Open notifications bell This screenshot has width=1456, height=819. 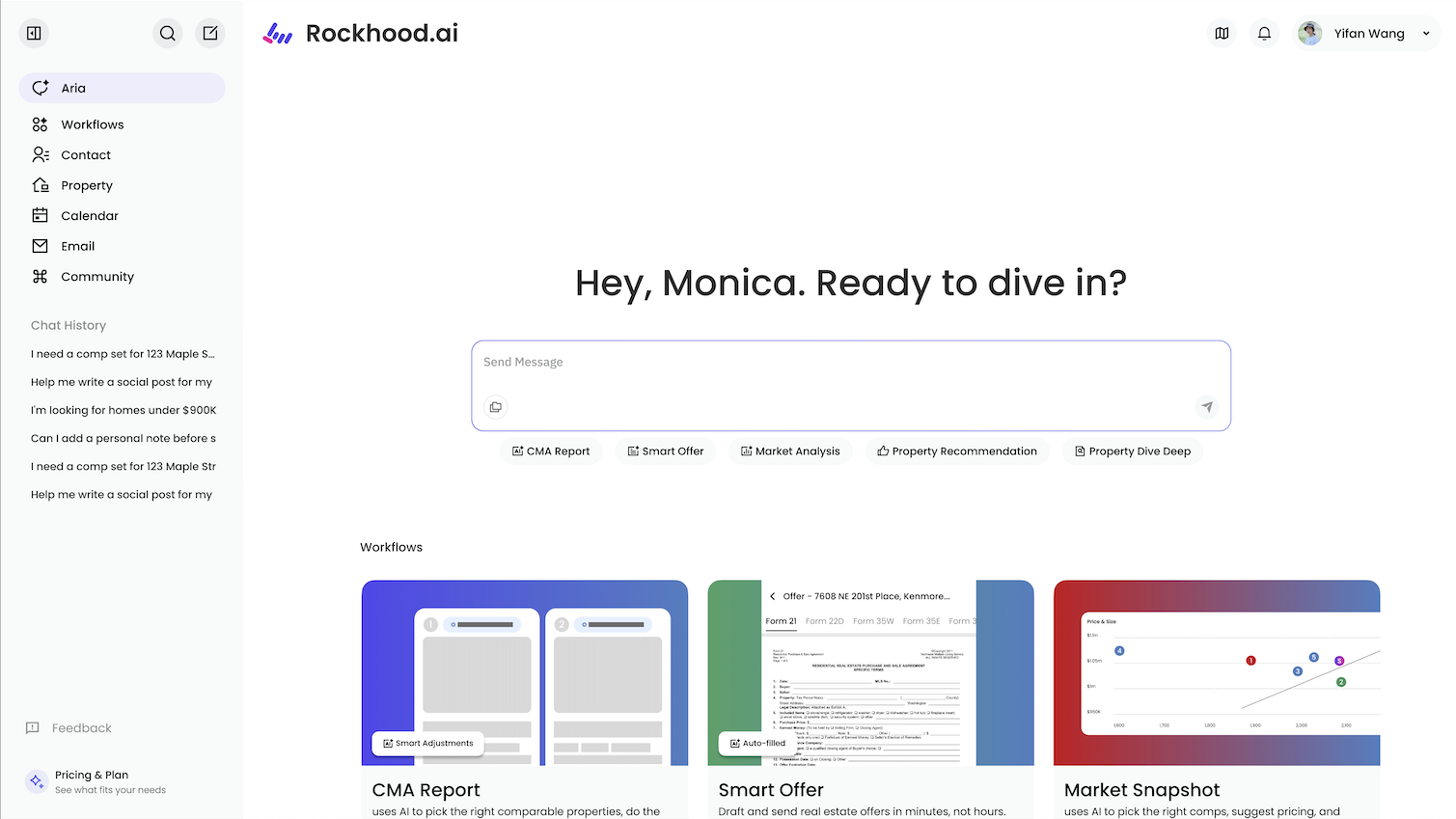[x=1264, y=33]
